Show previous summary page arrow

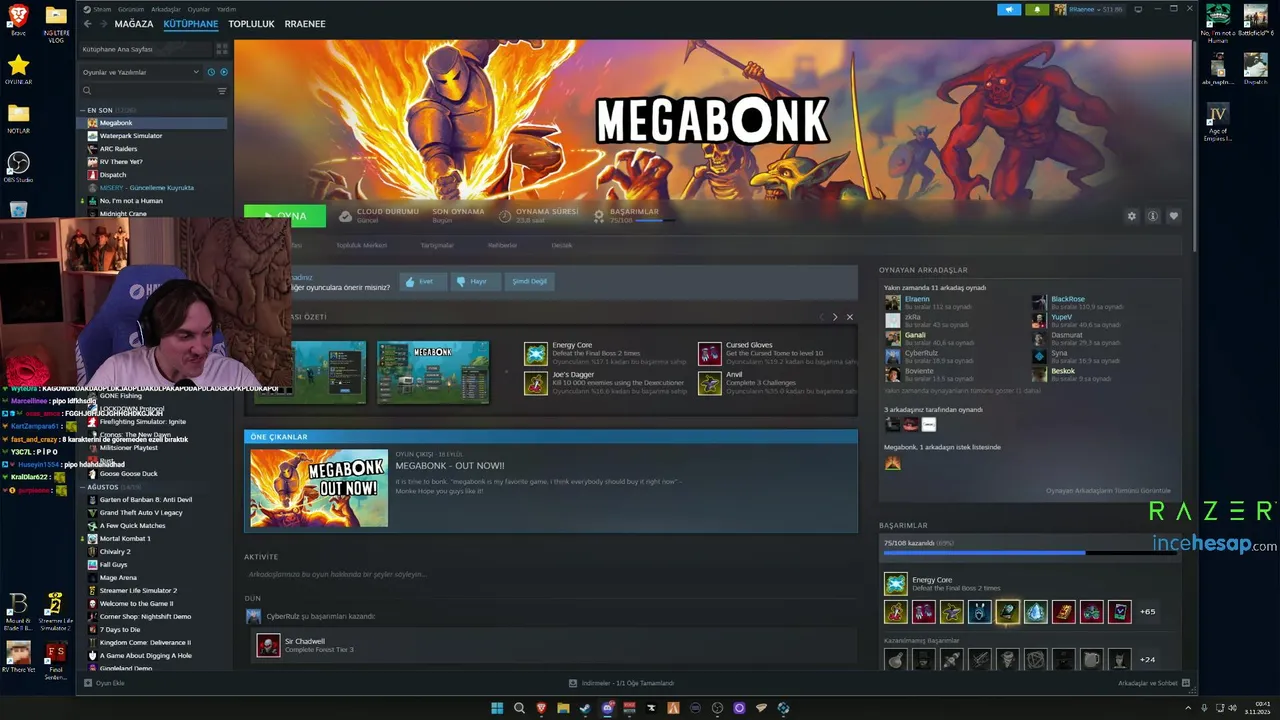click(821, 317)
